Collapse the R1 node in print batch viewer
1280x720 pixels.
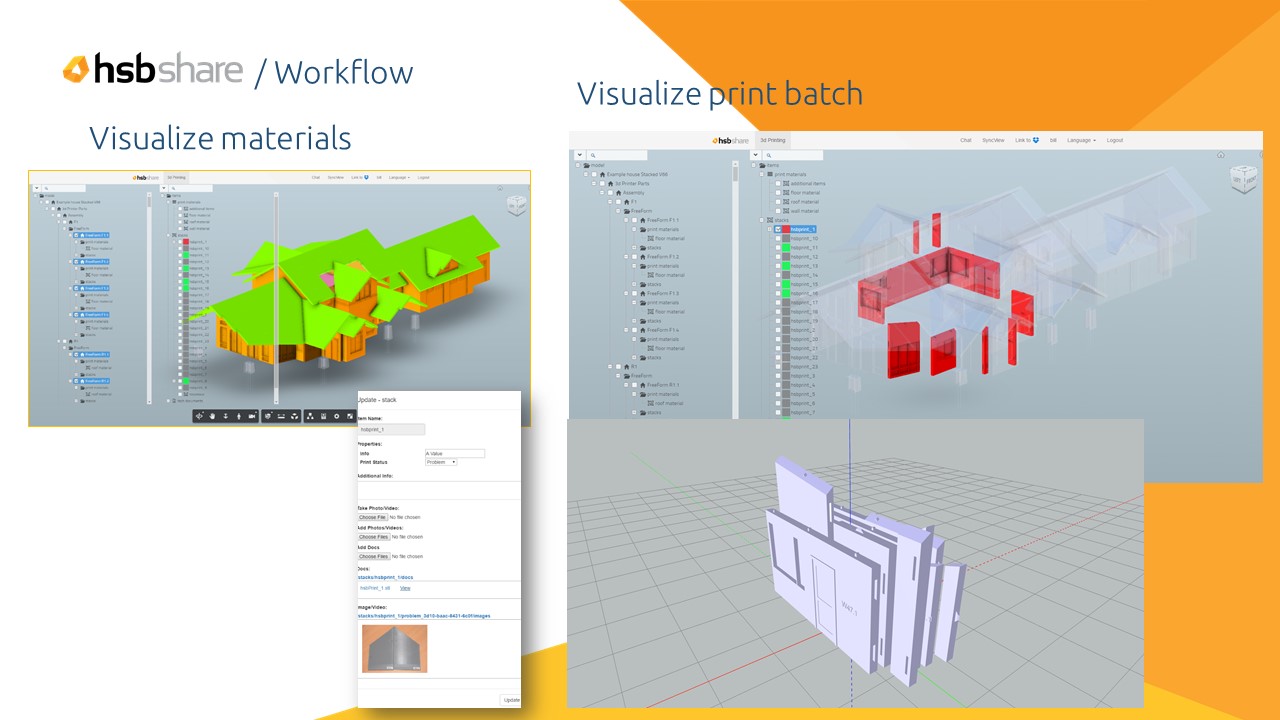point(609,367)
